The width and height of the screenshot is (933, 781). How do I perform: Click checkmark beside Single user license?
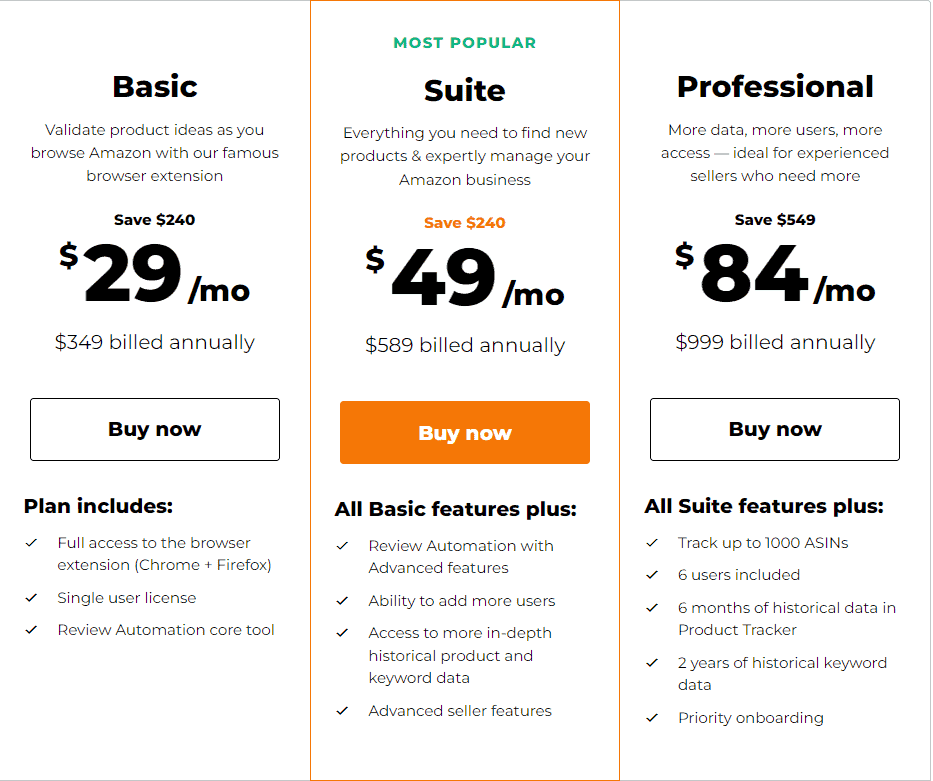click(x=32, y=598)
